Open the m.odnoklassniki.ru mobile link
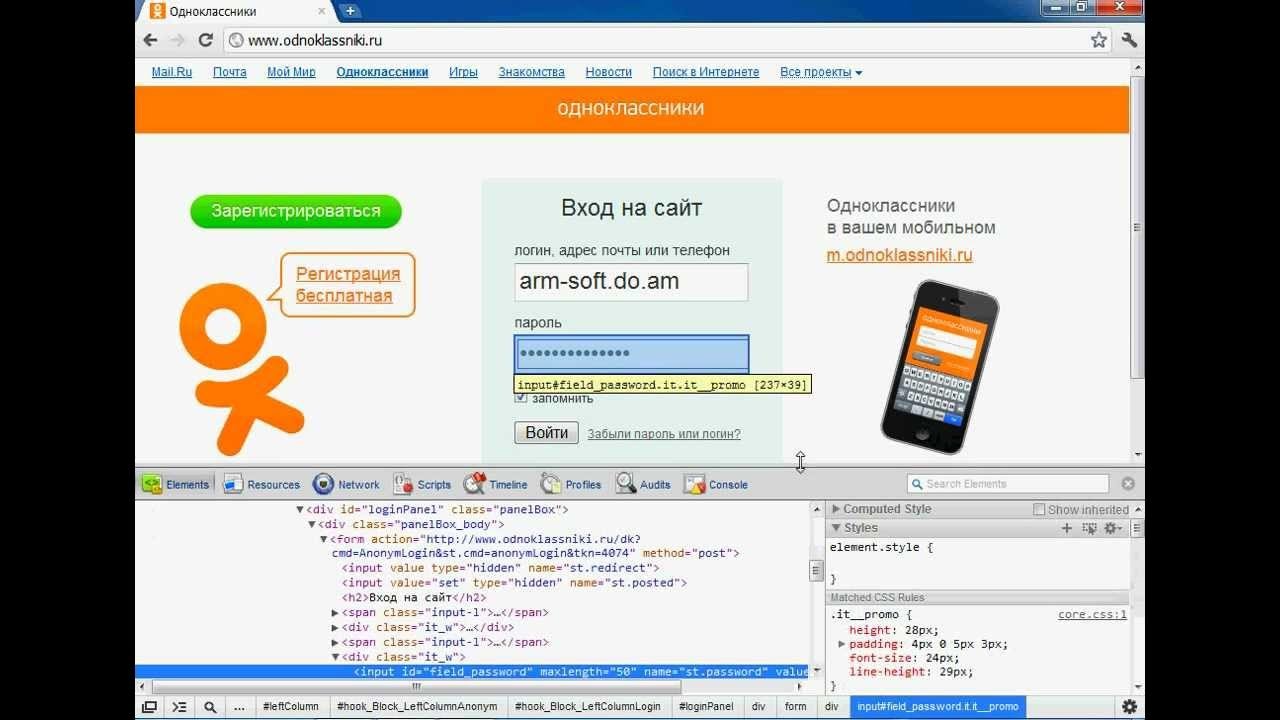The image size is (1280, 720). click(x=899, y=255)
